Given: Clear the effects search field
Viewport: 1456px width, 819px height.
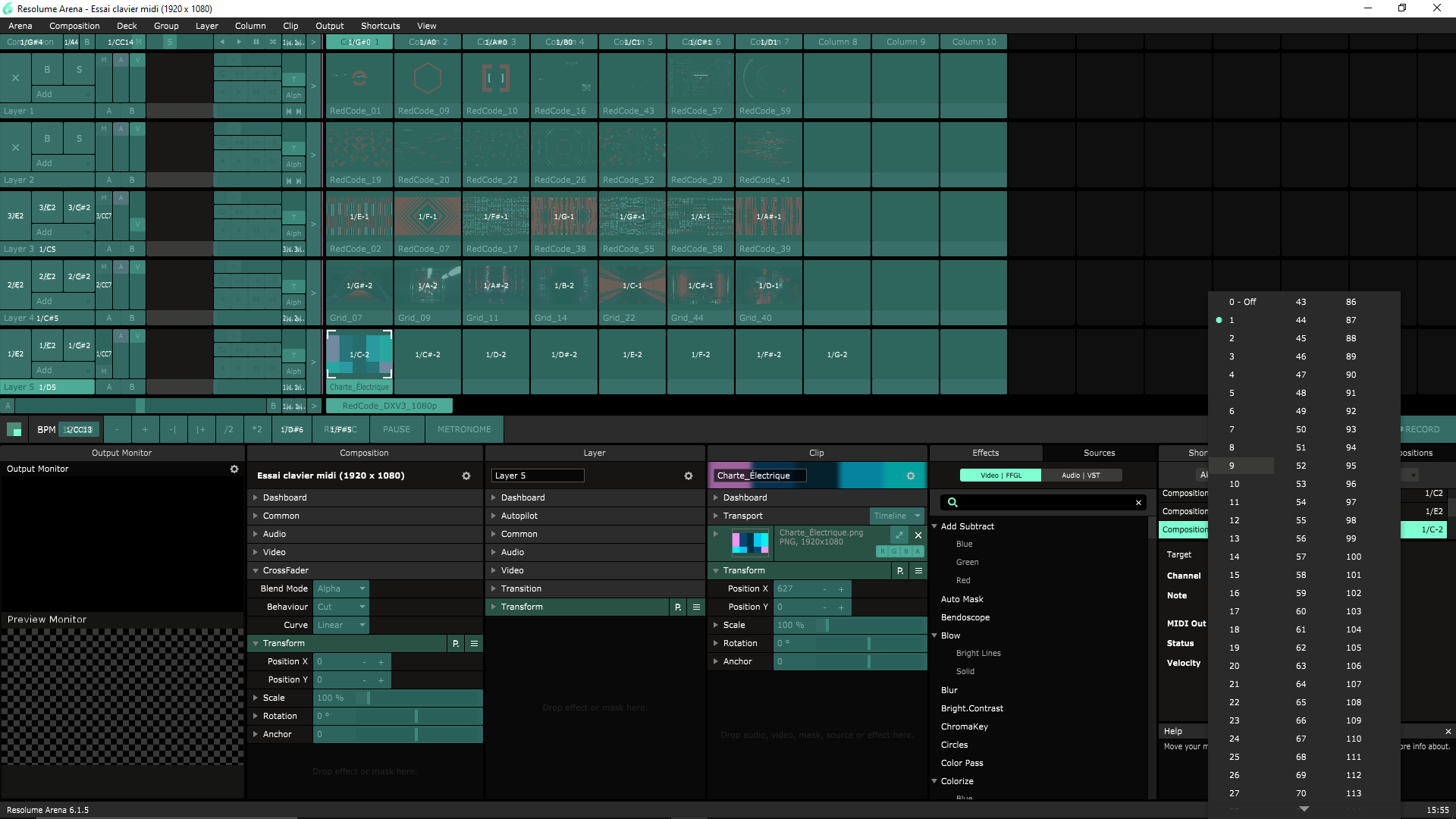Looking at the screenshot, I should (x=1138, y=503).
